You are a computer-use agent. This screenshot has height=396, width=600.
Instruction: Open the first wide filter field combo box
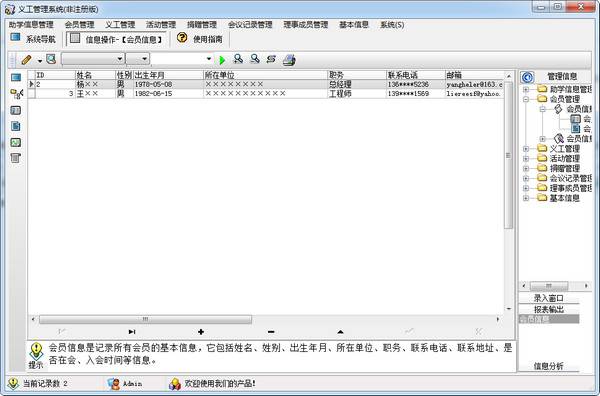pos(93,59)
